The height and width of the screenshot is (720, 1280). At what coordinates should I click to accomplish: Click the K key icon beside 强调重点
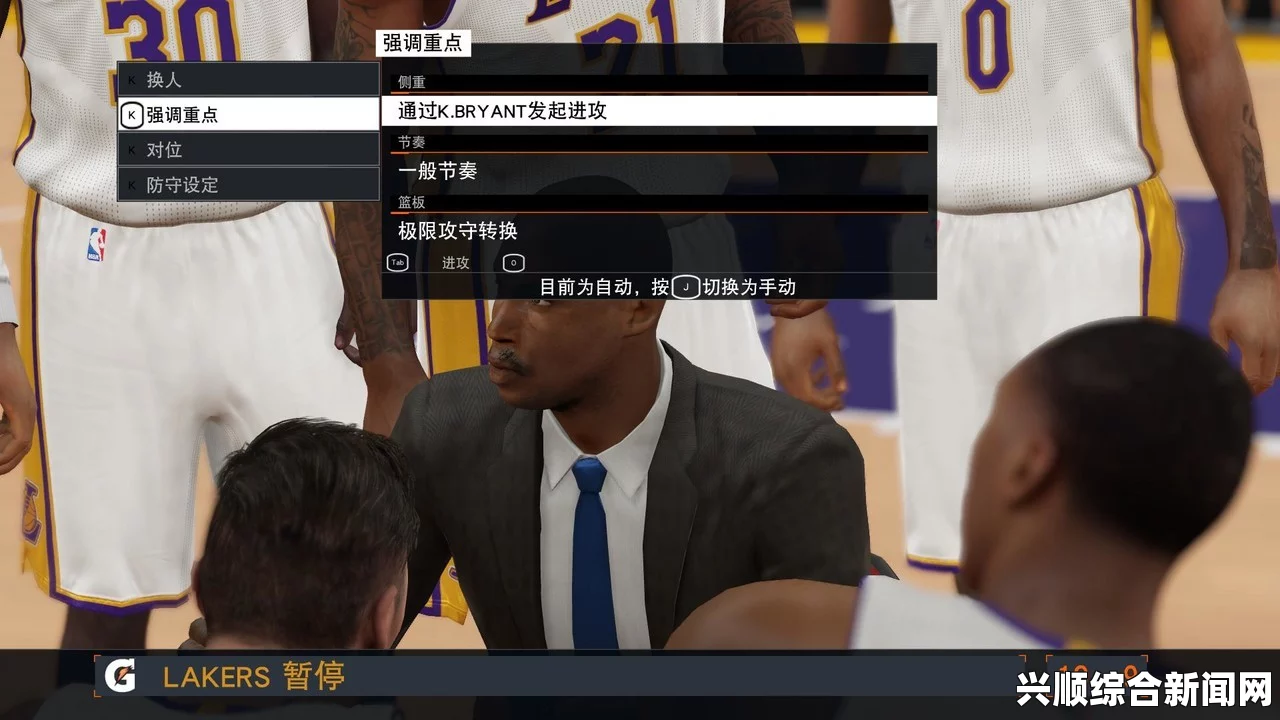pos(131,115)
